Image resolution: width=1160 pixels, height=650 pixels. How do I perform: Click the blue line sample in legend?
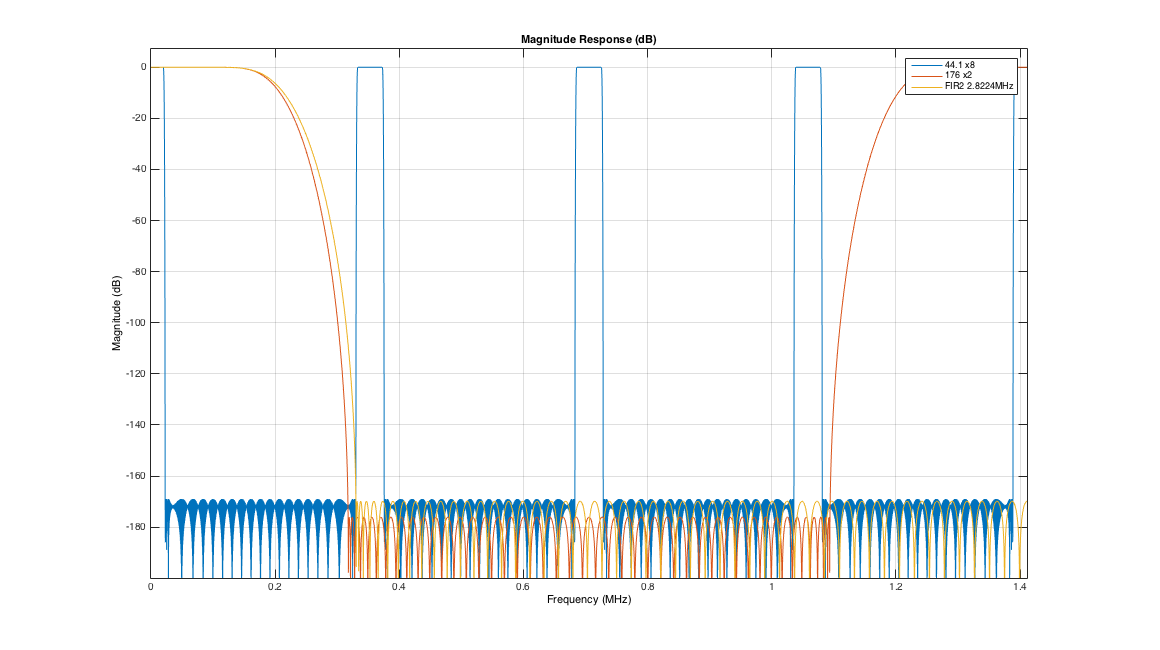926,65
